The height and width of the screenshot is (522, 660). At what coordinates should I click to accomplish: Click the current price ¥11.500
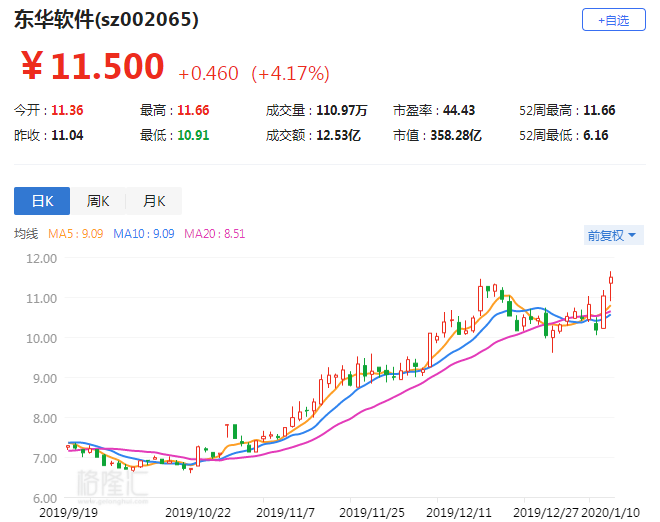(x=93, y=66)
